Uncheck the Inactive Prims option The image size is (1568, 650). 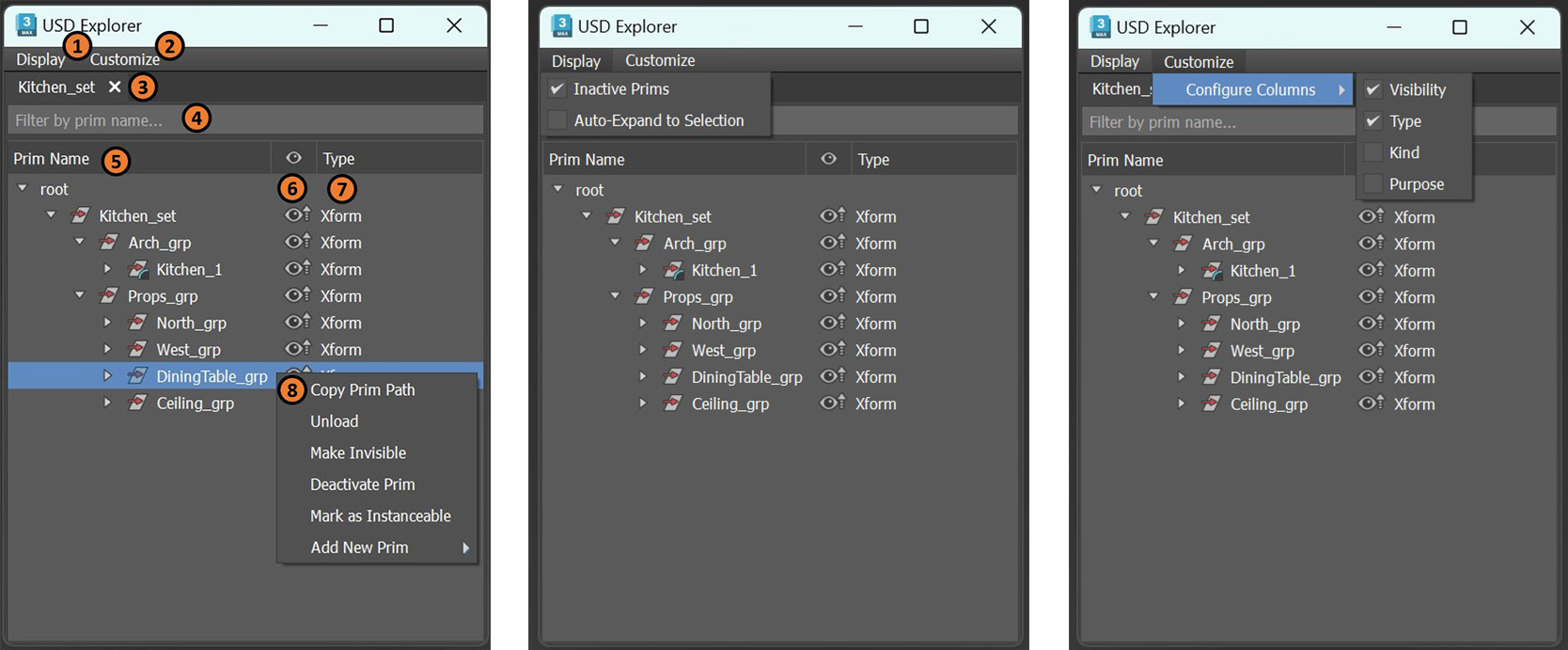point(557,88)
